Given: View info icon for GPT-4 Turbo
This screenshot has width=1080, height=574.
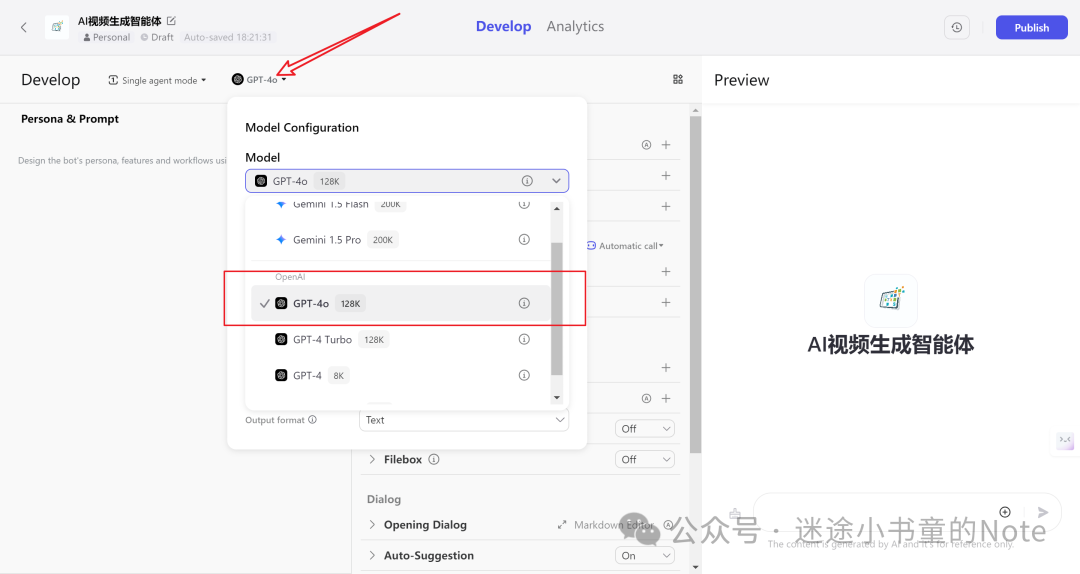Looking at the screenshot, I should pos(524,340).
